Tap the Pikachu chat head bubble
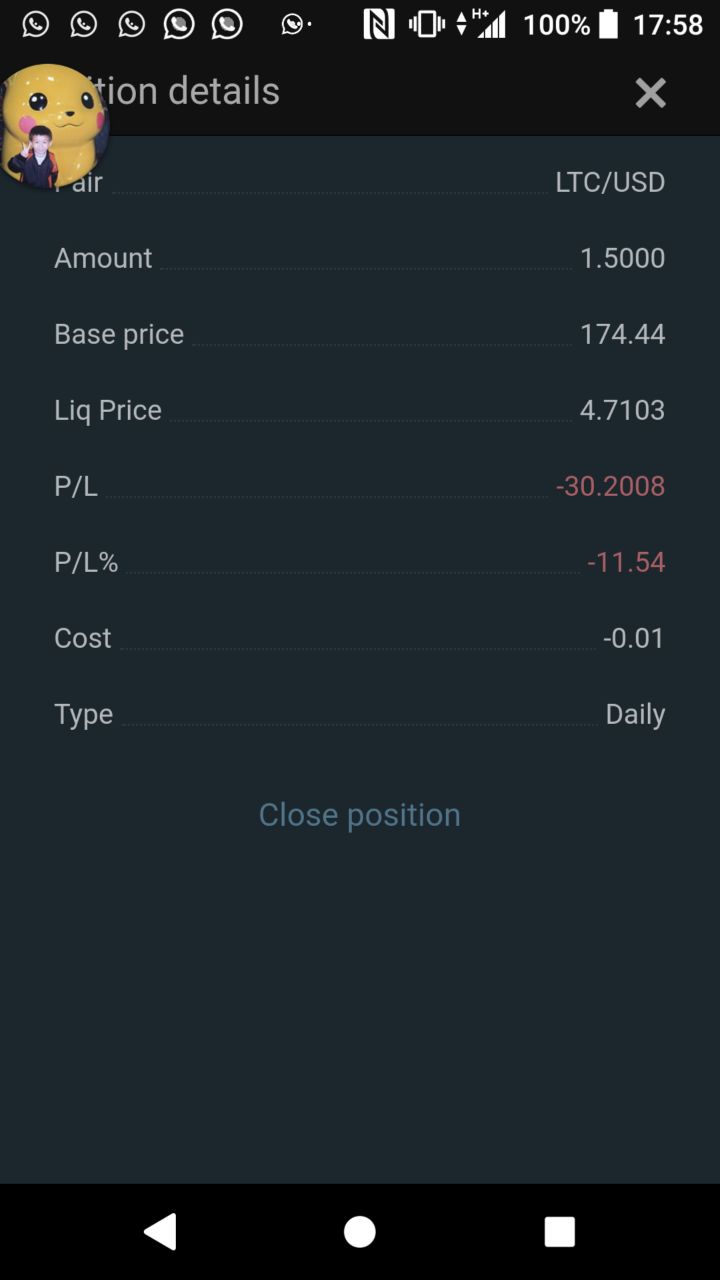The height and width of the screenshot is (1280, 720). tap(53, 126)
